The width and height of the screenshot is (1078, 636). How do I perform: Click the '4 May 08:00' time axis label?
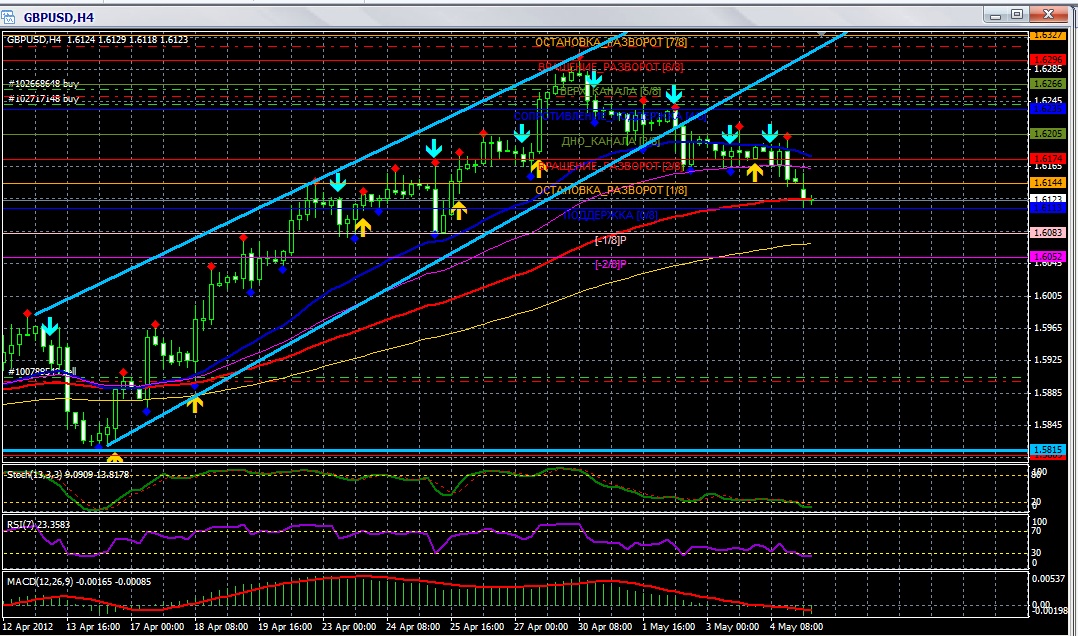796,627
